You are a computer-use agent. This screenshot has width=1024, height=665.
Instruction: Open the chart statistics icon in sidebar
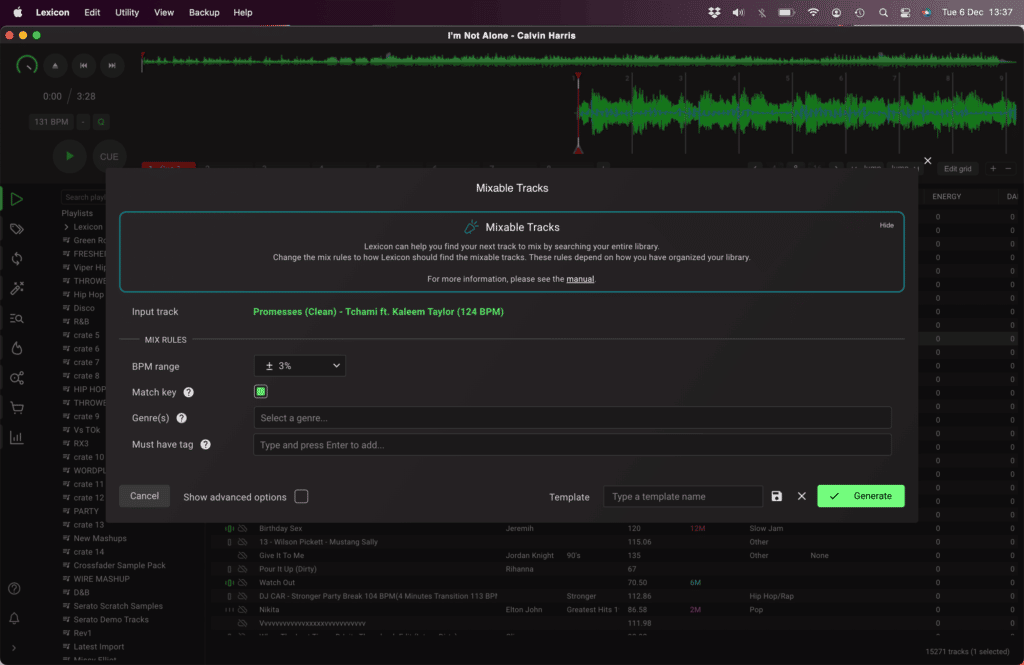[17, 438]
